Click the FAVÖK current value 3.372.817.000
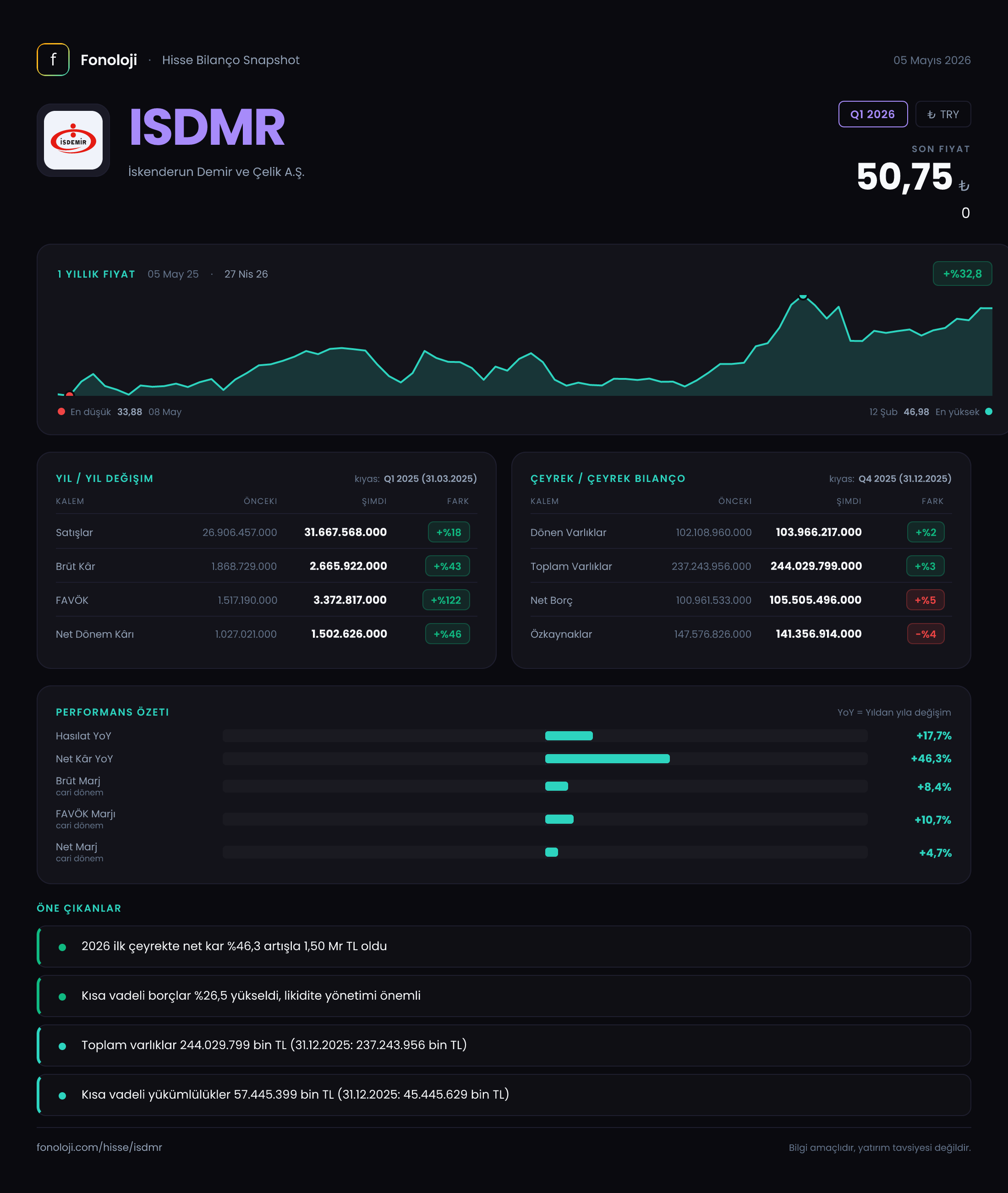Viewport: 1008px width, 1193px height. click(x=350, y=600)
